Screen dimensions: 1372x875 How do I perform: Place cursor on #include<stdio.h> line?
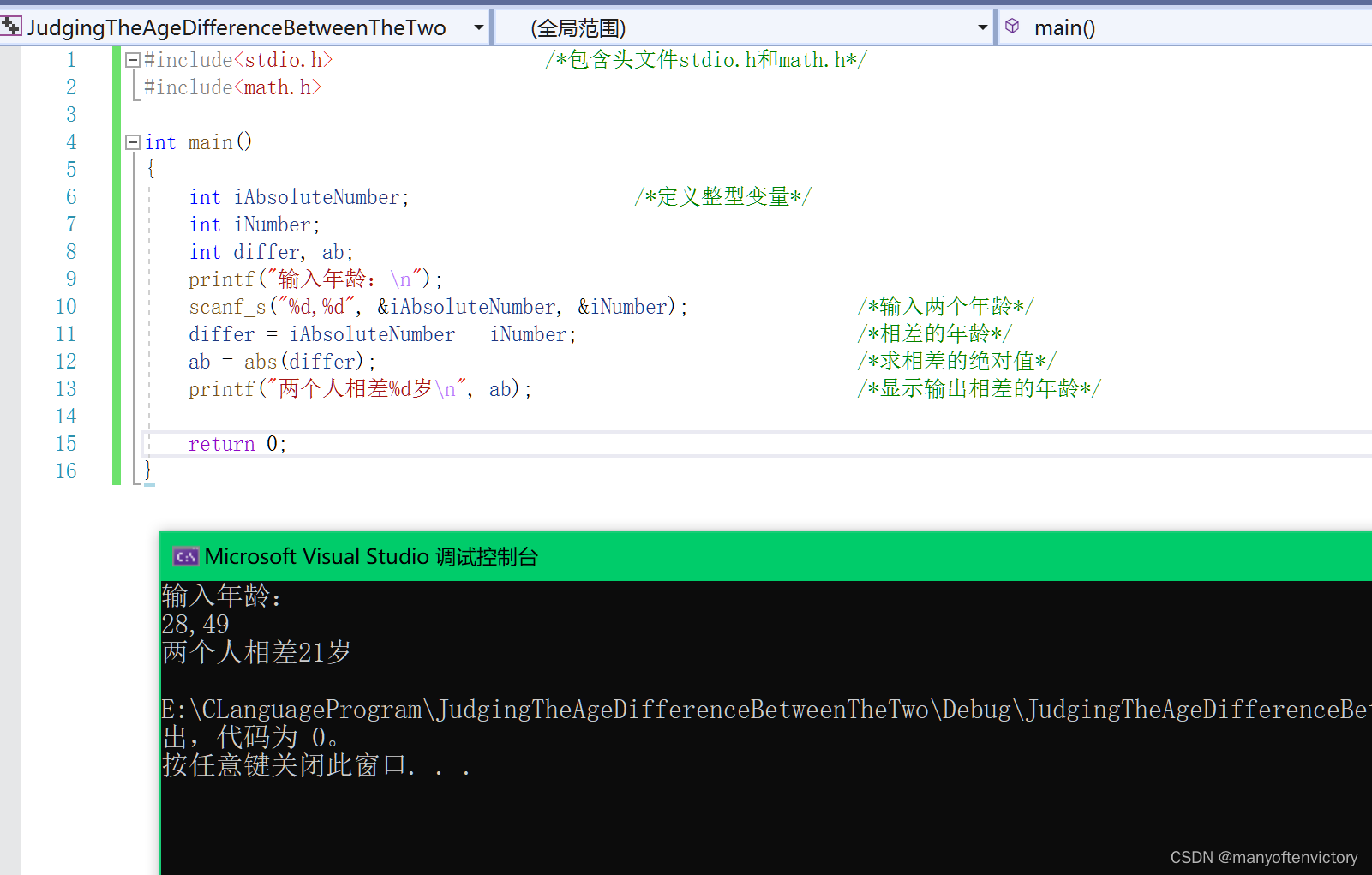[x=238, y=60]
